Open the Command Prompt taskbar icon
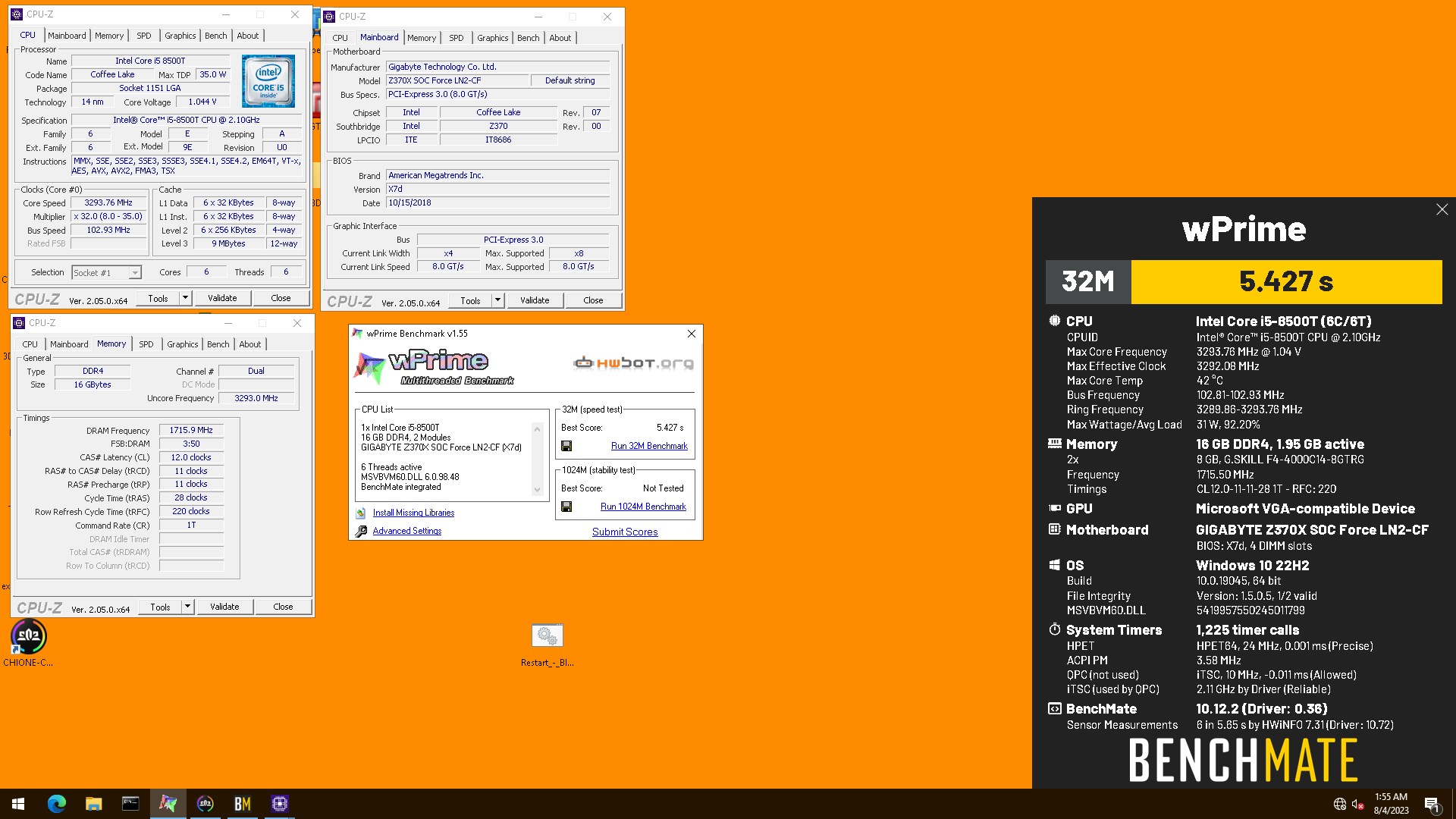Image resolution: width=1456 pixels, height=819 pixels. coord(130,804)
